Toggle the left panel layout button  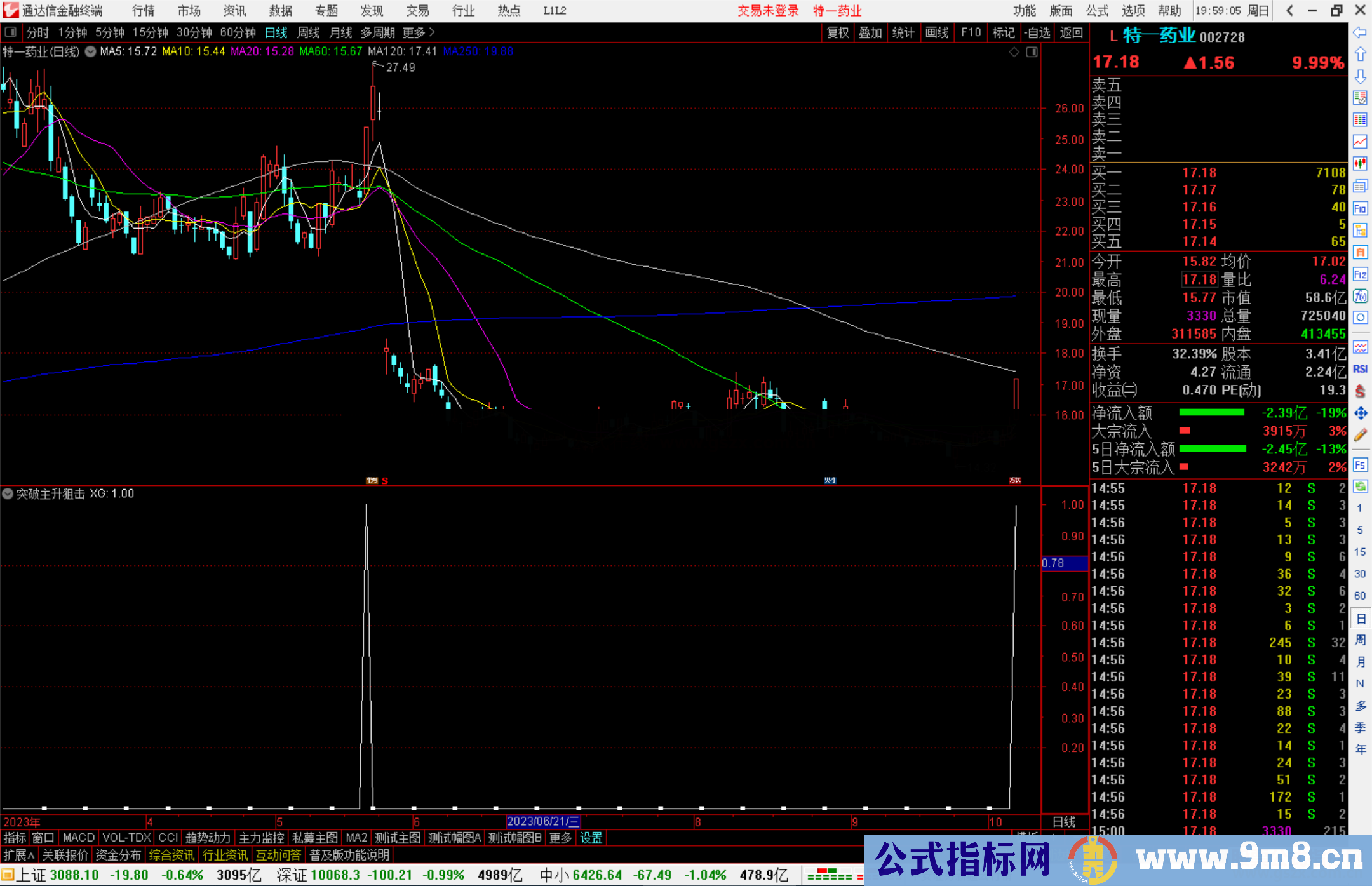11,32
